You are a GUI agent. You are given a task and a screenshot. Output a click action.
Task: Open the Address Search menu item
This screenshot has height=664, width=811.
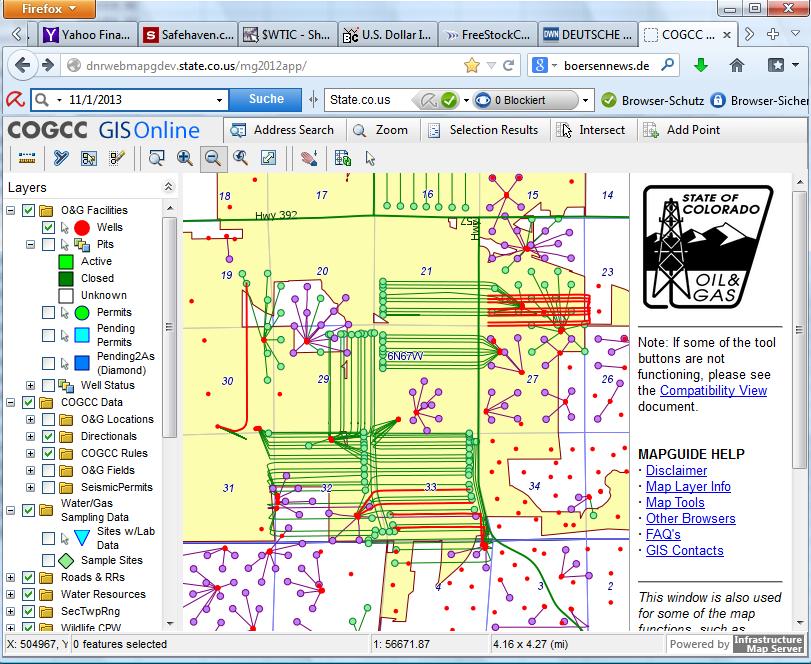(x=282, y=130)
